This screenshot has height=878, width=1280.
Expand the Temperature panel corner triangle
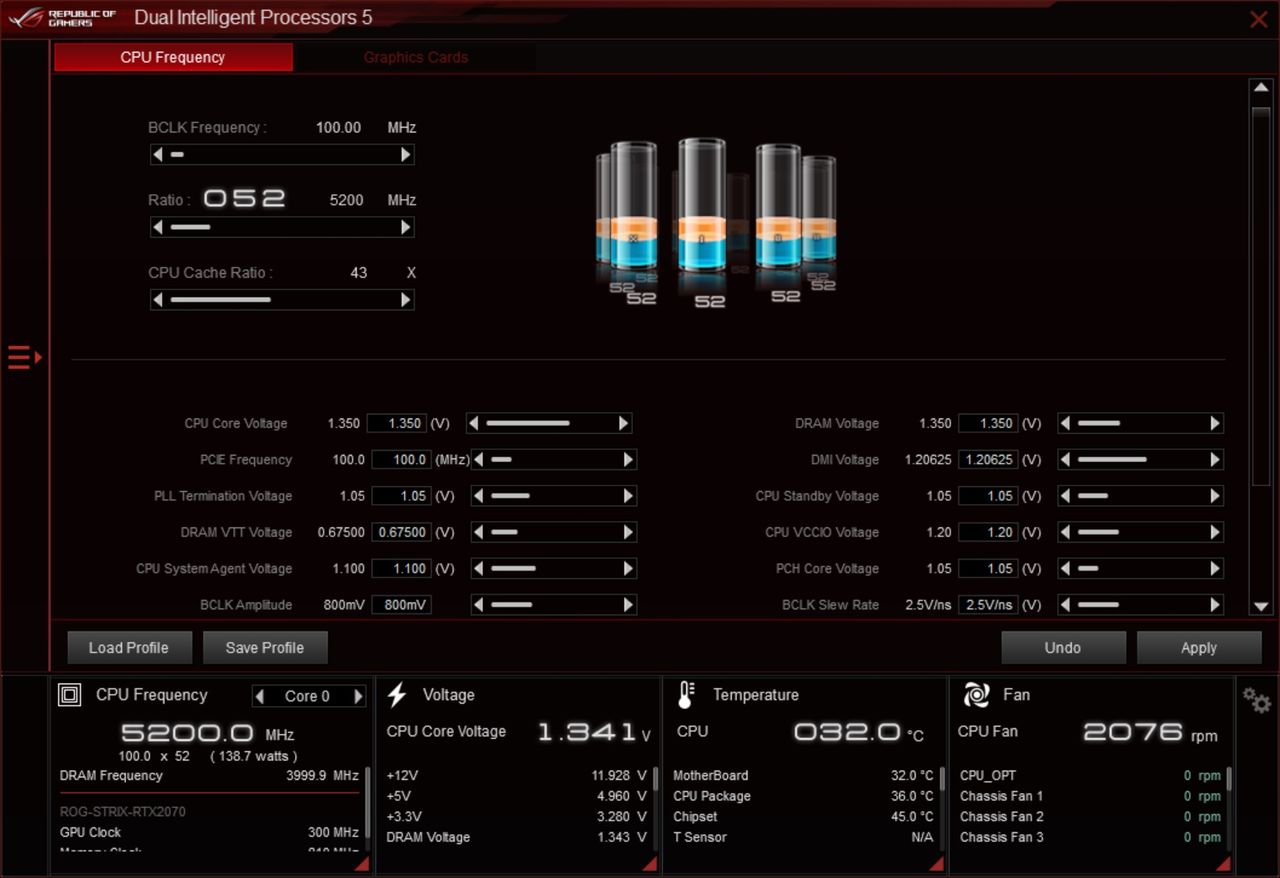point(936,863)
